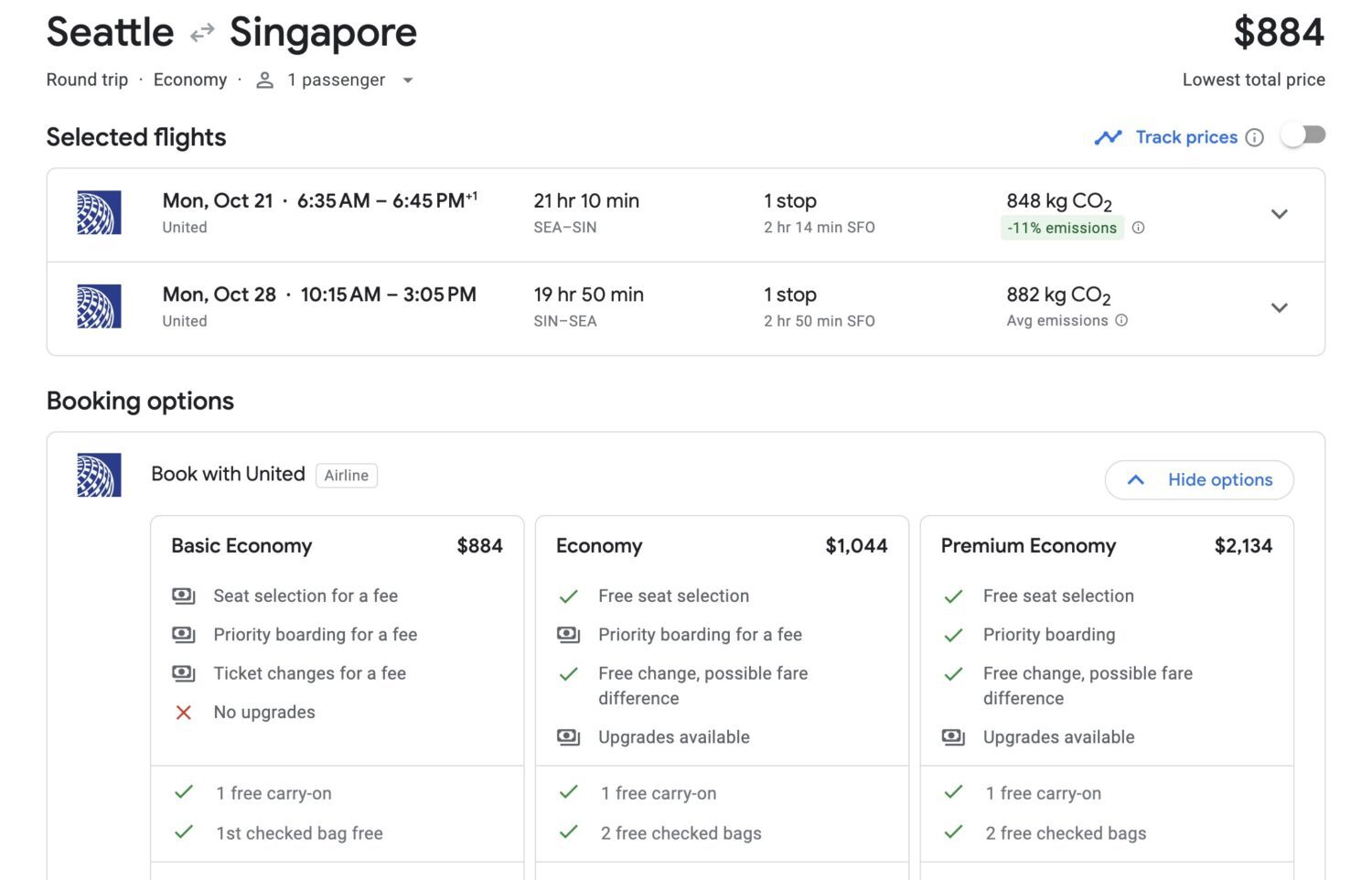Expand the Oct 21 departing flight details
The height and width of the screenshot is (880, 1372).
[x=1280, y=214]
